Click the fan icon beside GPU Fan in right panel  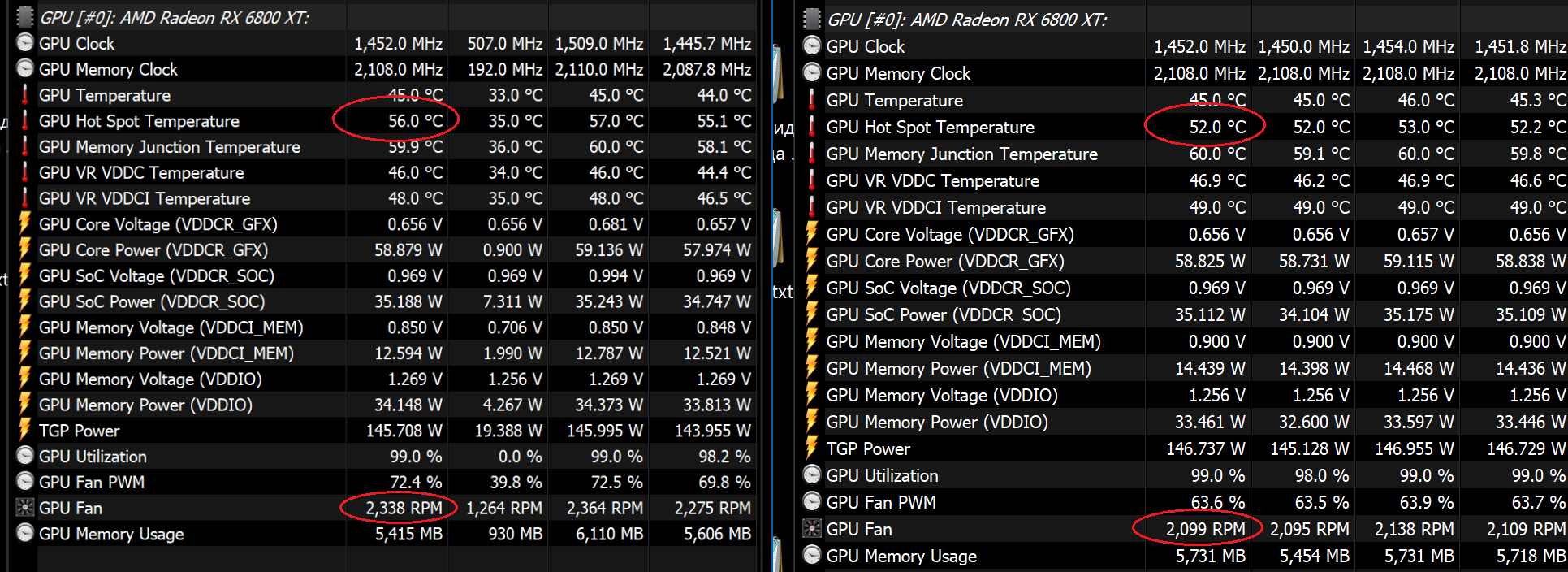pyautogui.click(x=812, y=529)
